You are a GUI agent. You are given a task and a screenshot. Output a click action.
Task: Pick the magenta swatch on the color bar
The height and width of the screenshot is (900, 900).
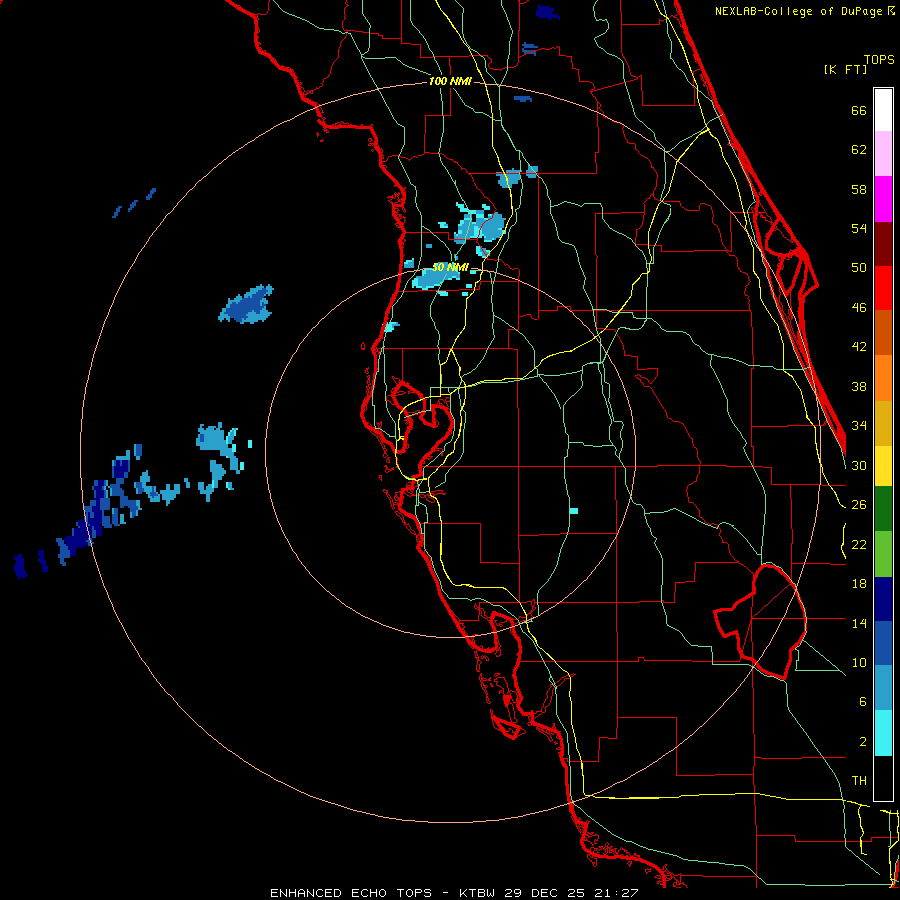point(883,199)
